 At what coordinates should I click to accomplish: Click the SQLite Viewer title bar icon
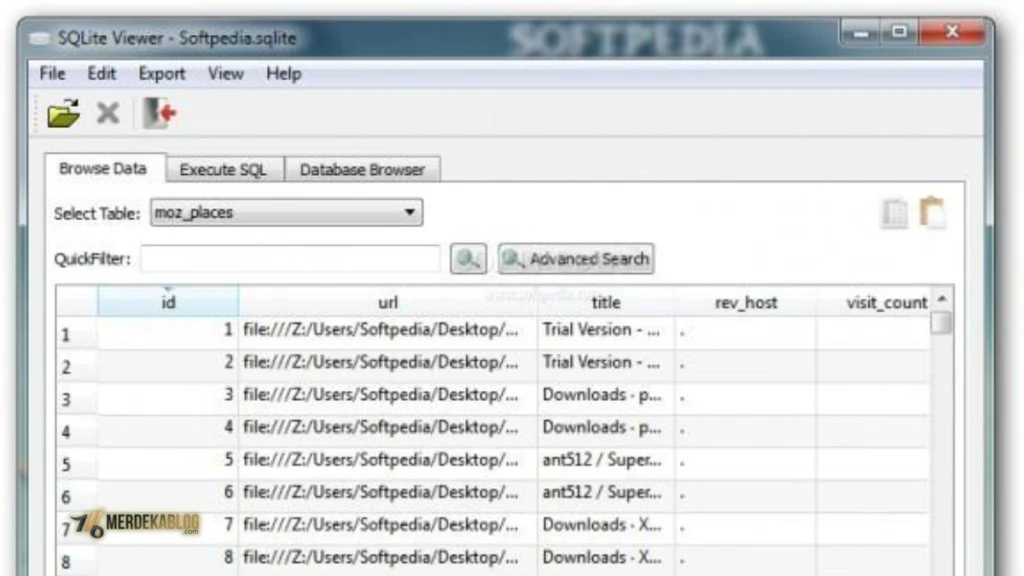39,39
